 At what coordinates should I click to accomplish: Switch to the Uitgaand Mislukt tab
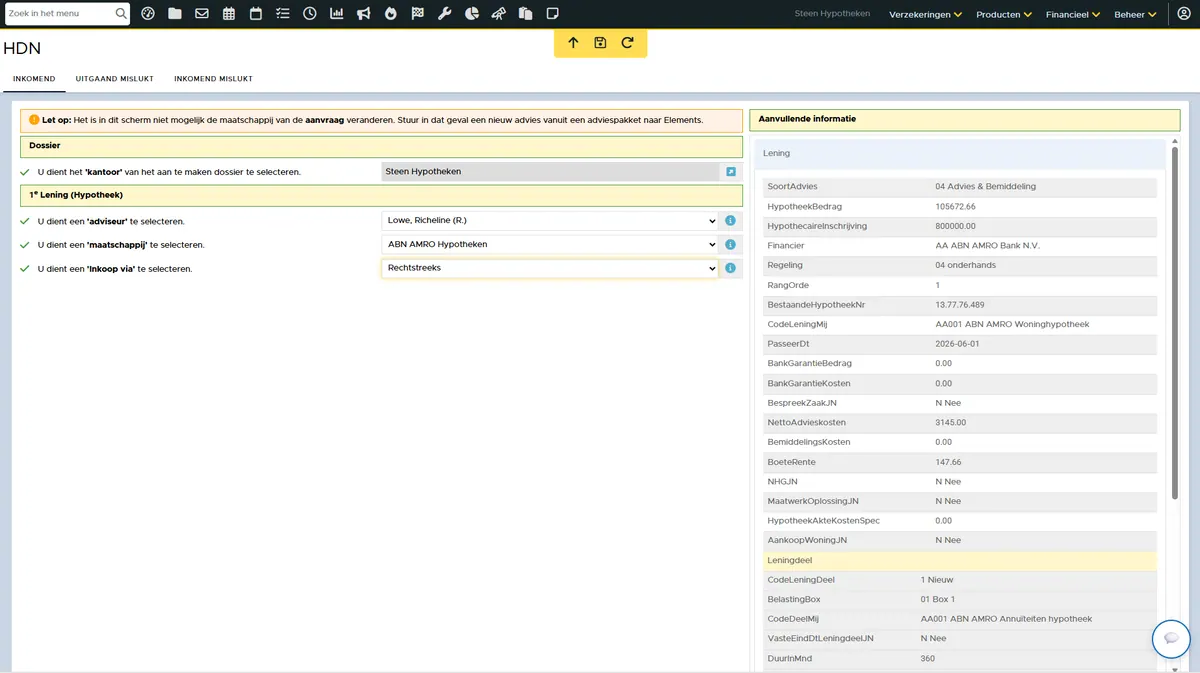pyautogui.click(x=113, y=79)
